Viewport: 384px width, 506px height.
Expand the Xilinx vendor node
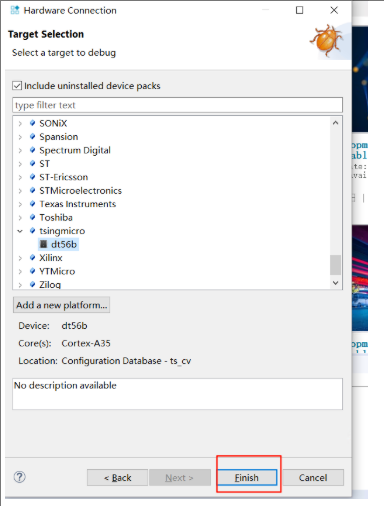[20, 258]
